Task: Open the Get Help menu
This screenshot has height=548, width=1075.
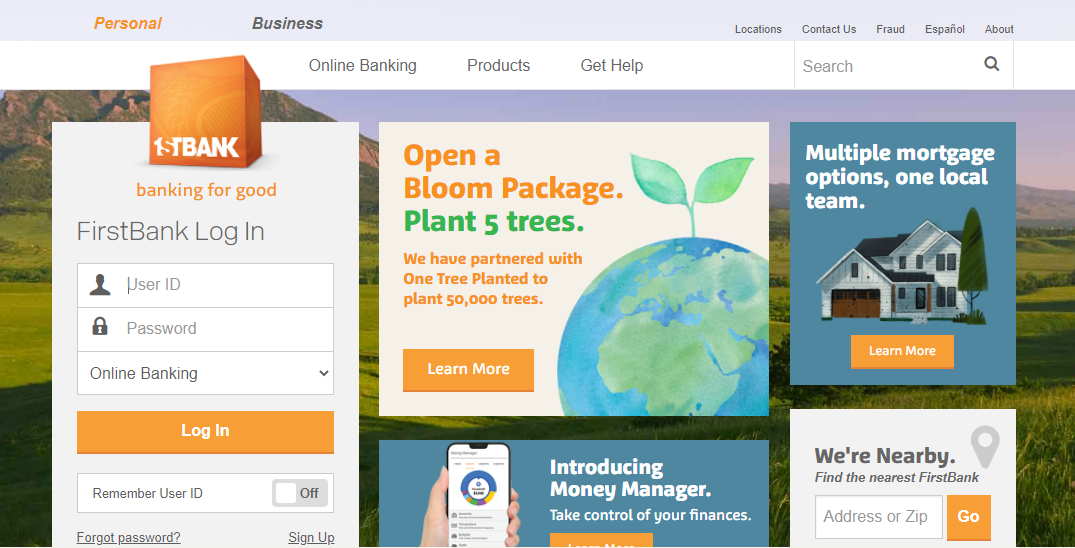Action: click(x=612, y=66)
